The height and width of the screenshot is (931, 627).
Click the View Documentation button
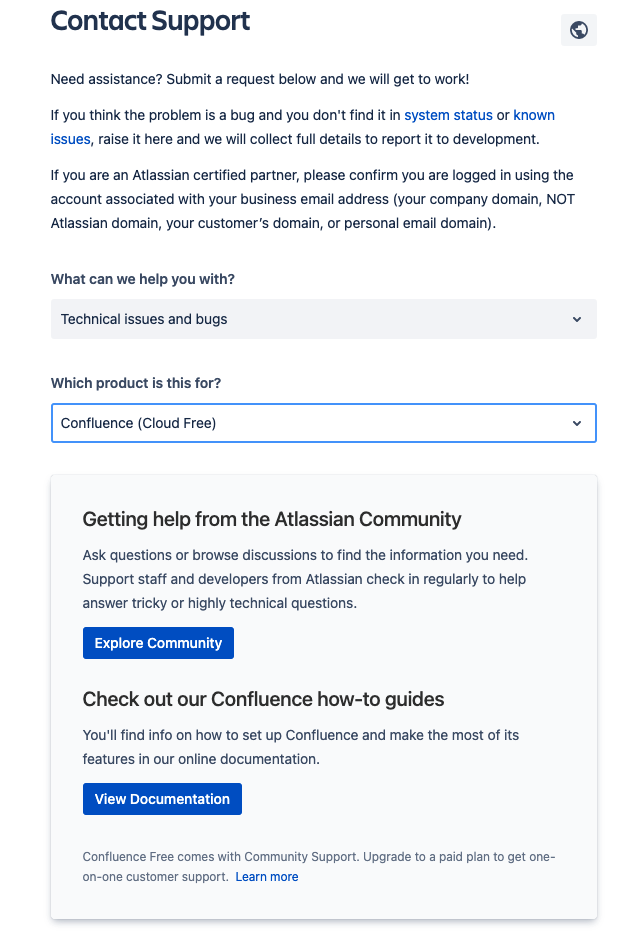(162, 799)
